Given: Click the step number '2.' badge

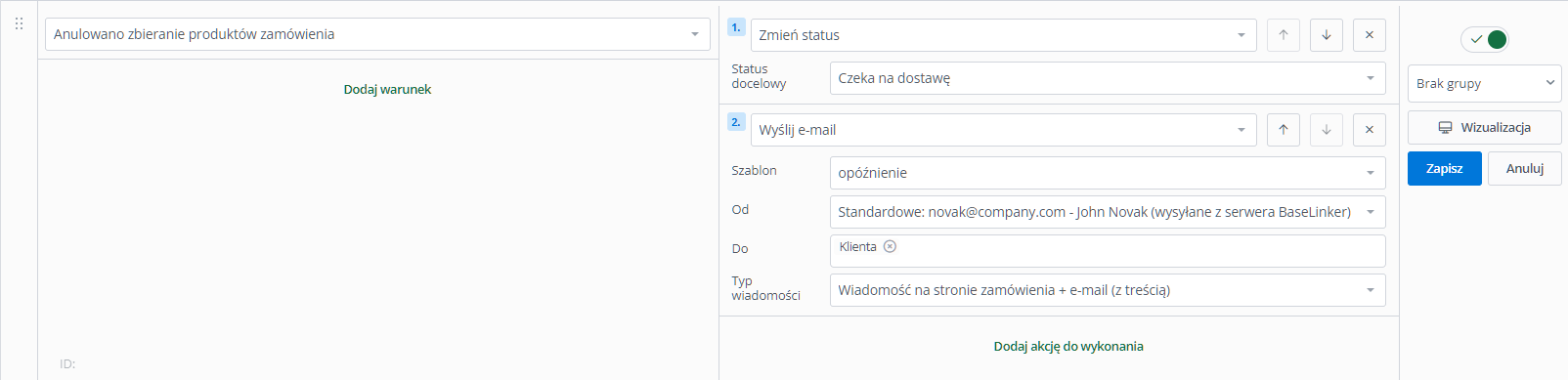Looking at the screenshot, I should [x=736, y=122].
